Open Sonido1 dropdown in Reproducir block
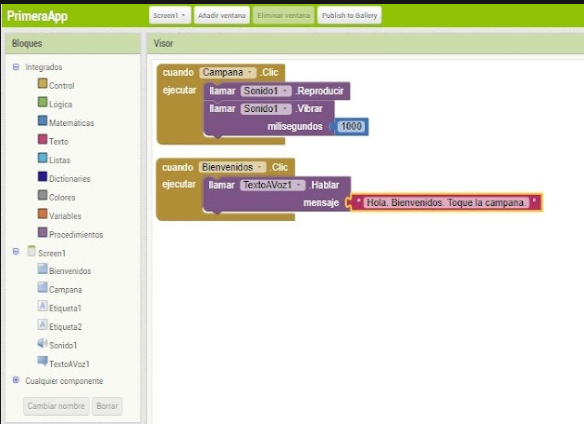 pos(266,91)
